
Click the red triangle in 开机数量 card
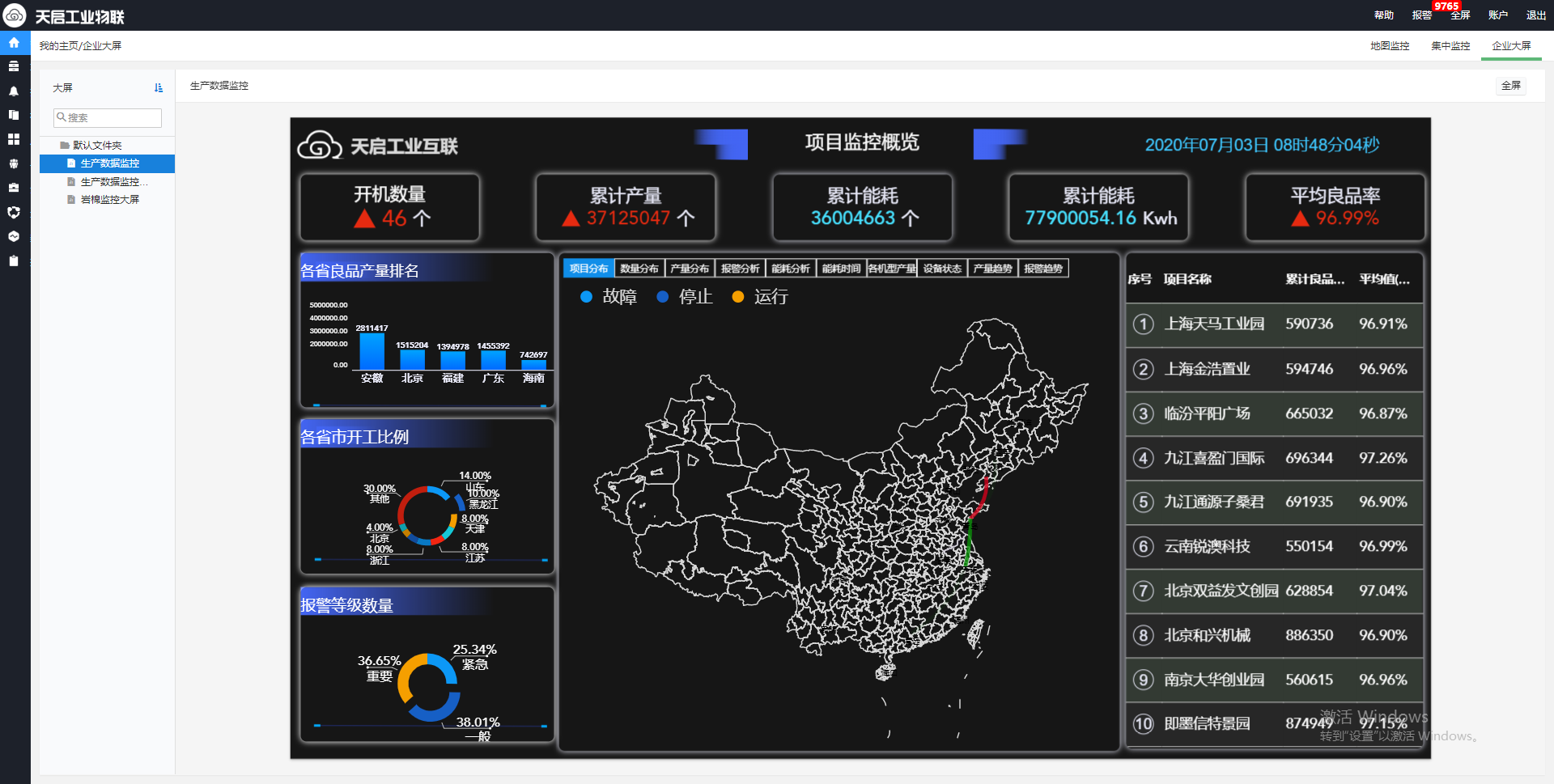(x=364, y=218)
